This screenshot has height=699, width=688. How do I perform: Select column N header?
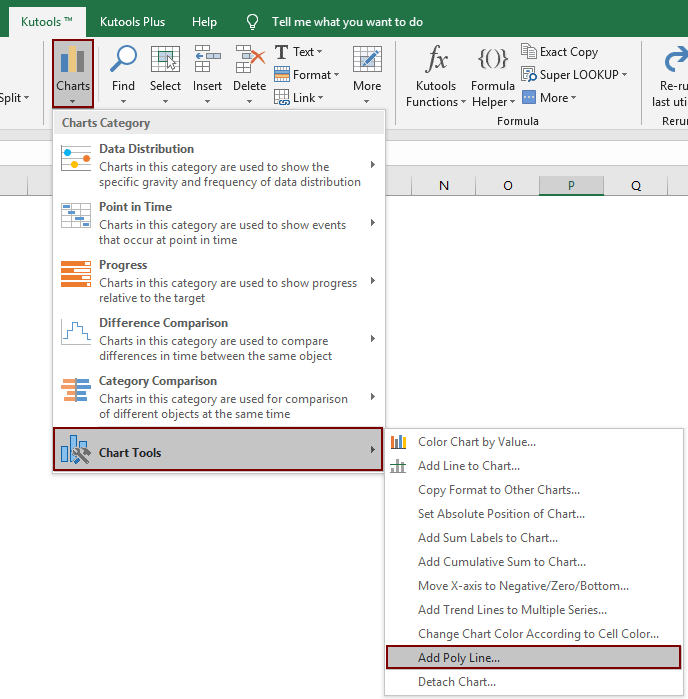[x=444, y=185]
